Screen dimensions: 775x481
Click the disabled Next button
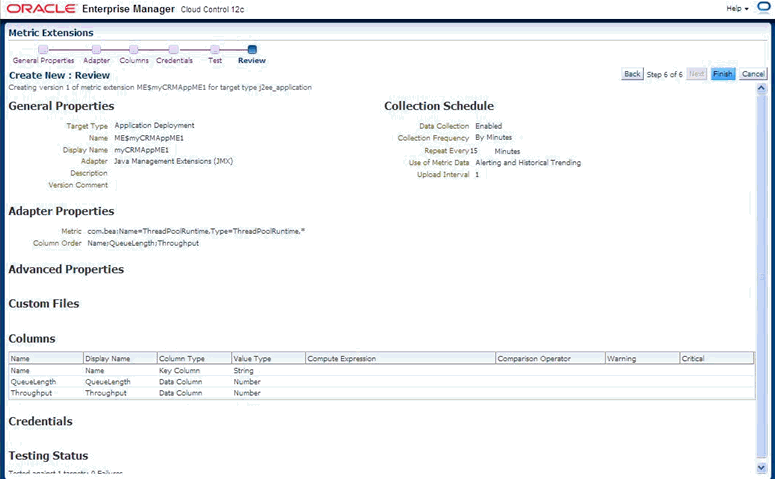[x=696, y=74]
